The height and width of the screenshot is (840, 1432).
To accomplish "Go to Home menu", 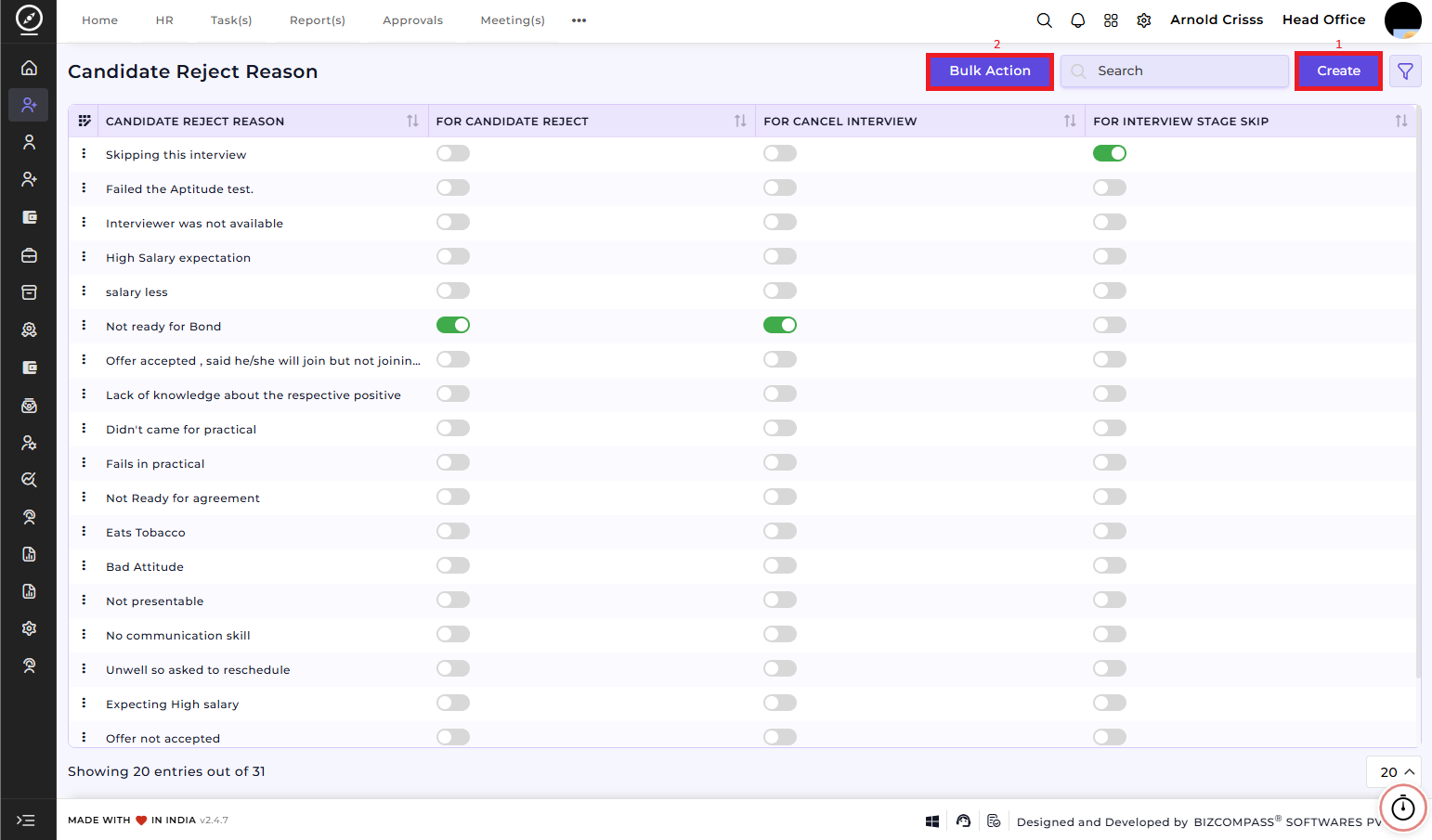I will pyautogui.click(x=99, y=20).
